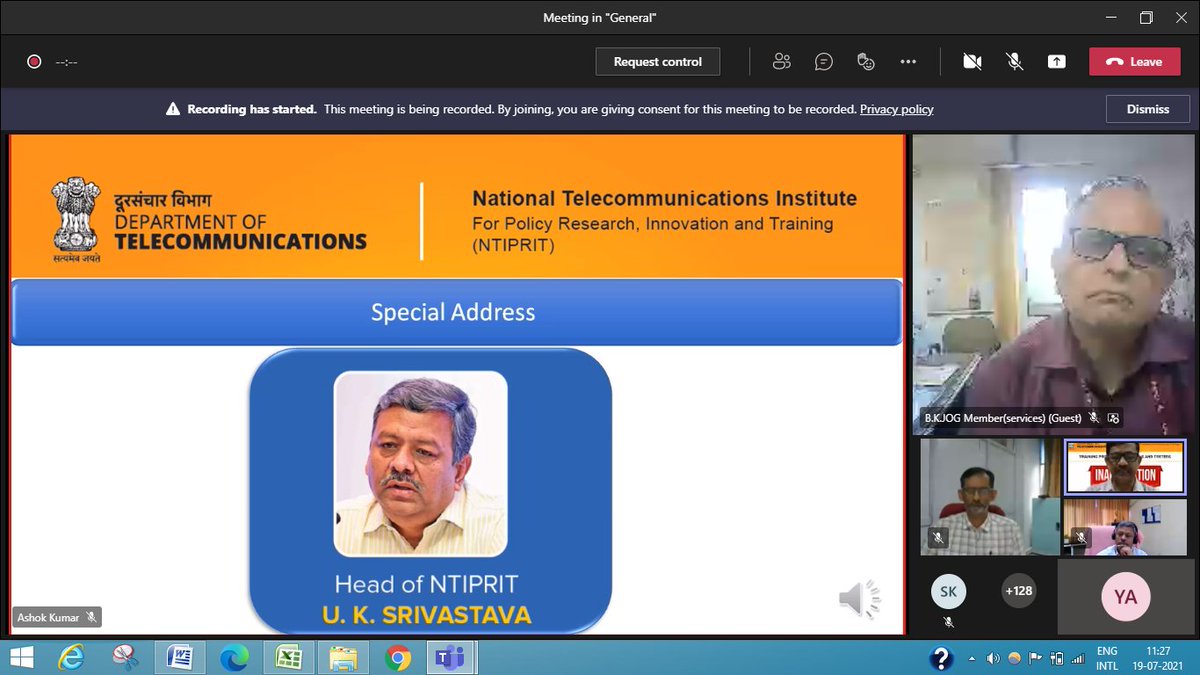Open the share content tray
This screenshot has width=1200, height=675.
[1056, 61]
